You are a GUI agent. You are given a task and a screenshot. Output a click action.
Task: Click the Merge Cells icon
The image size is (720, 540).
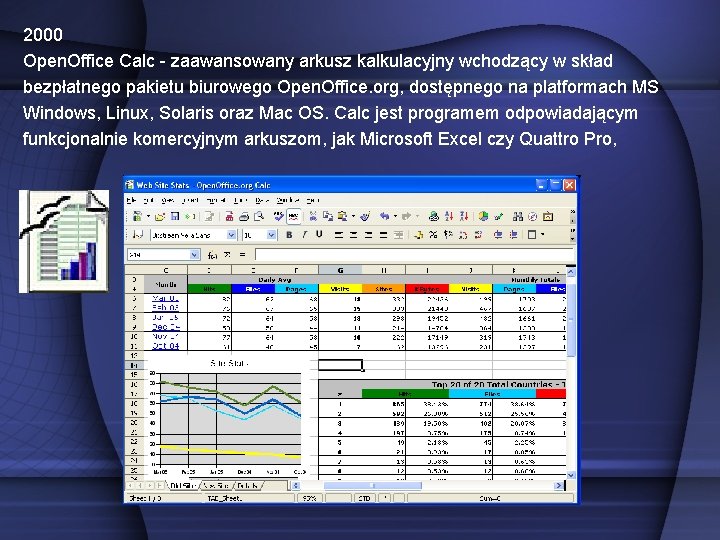398,235
